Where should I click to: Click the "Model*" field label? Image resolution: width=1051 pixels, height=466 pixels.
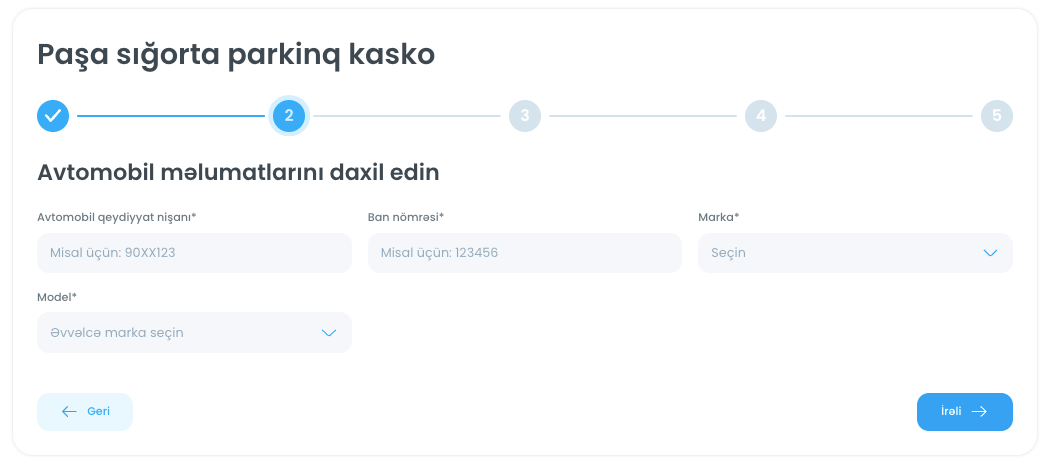[x=57, y=297]
